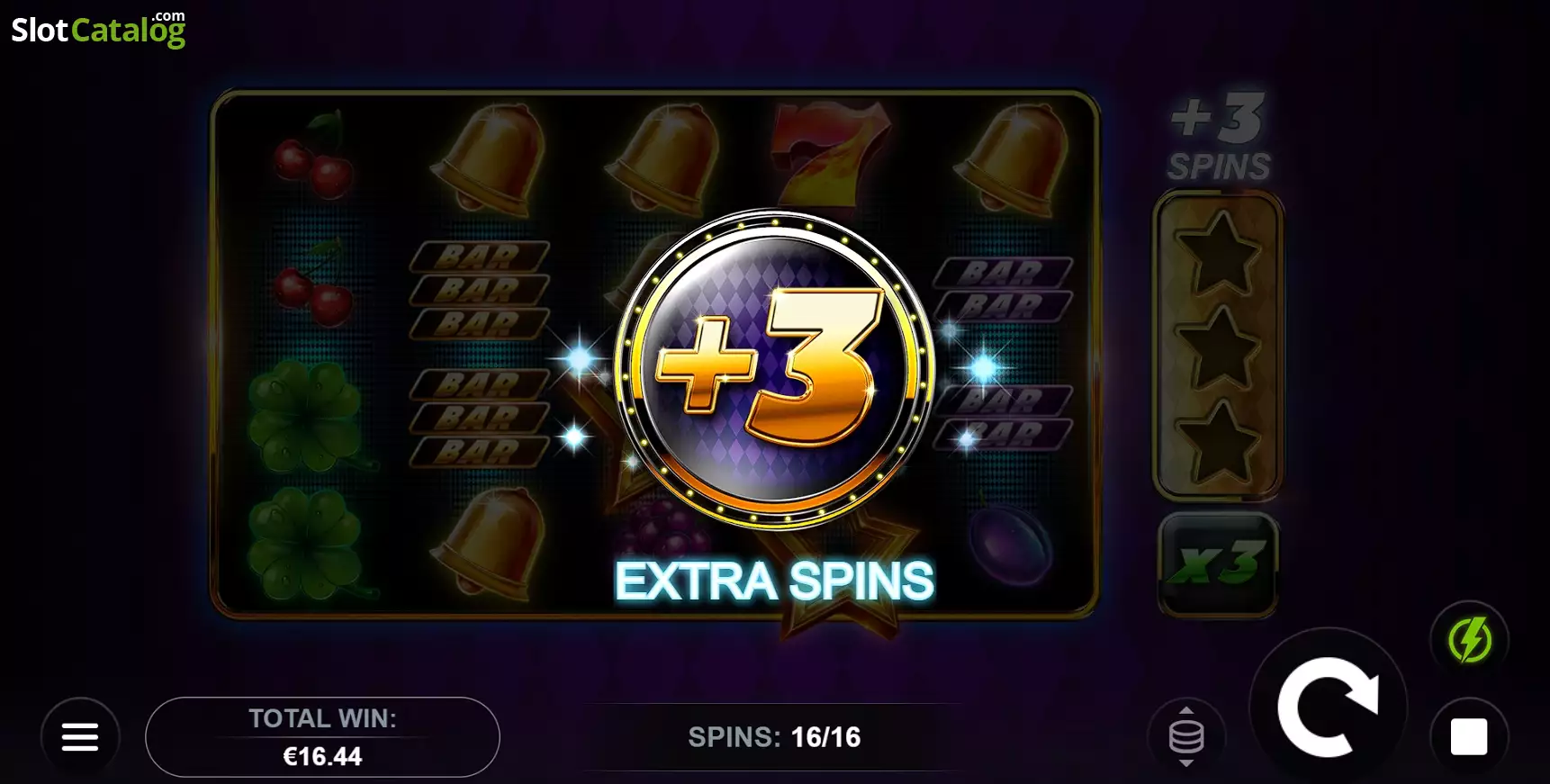The width and height of the screenshot is (1550, 784).
Task: Click the +3 extra spins coin
Action: point(775,369)
